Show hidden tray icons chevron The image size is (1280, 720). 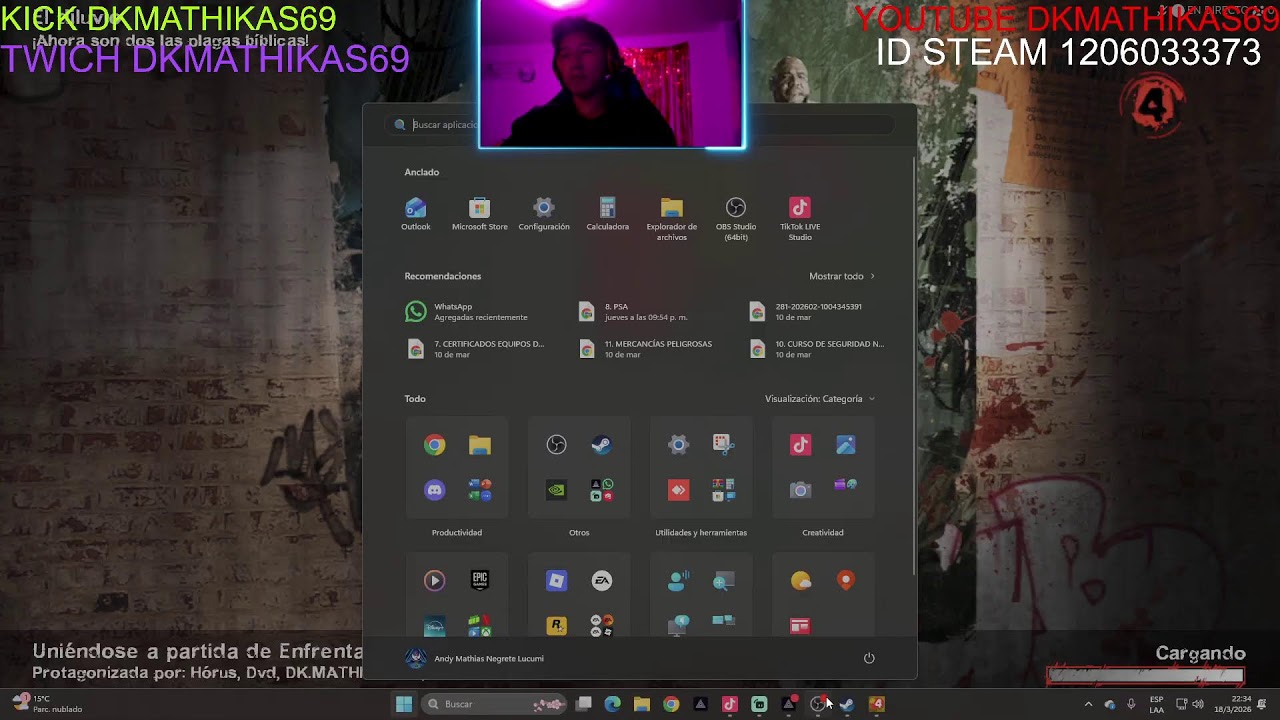coord(1088,704)
